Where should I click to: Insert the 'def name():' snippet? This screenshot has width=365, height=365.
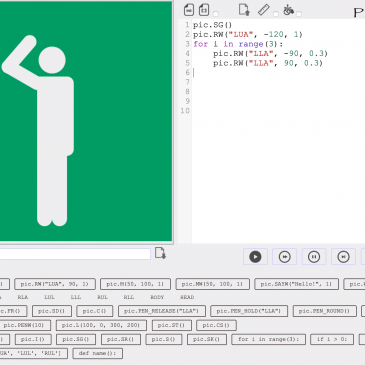click(98, 353)
